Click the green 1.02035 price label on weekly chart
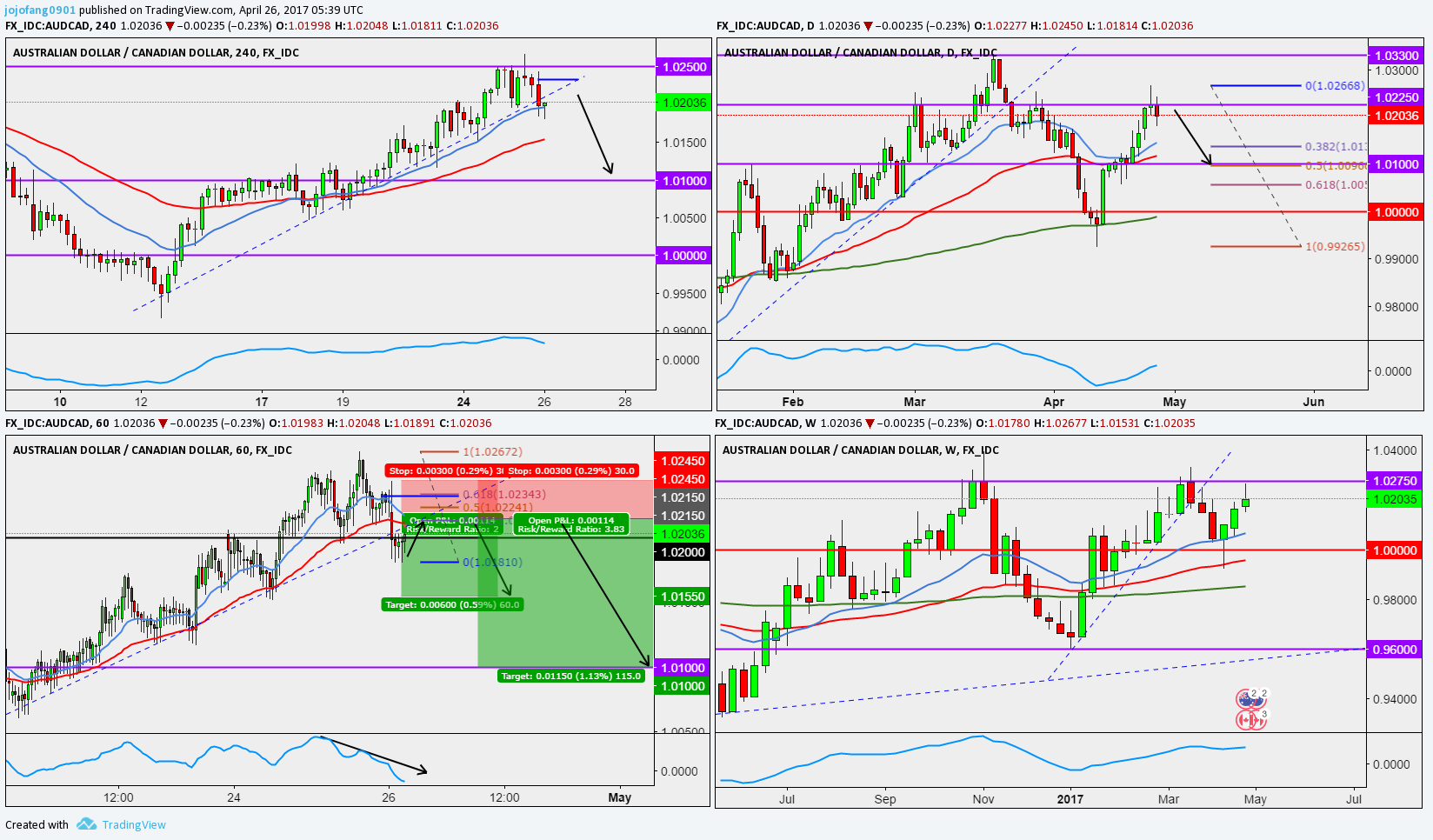1433x840 pixels. [x=1395, y=499]
